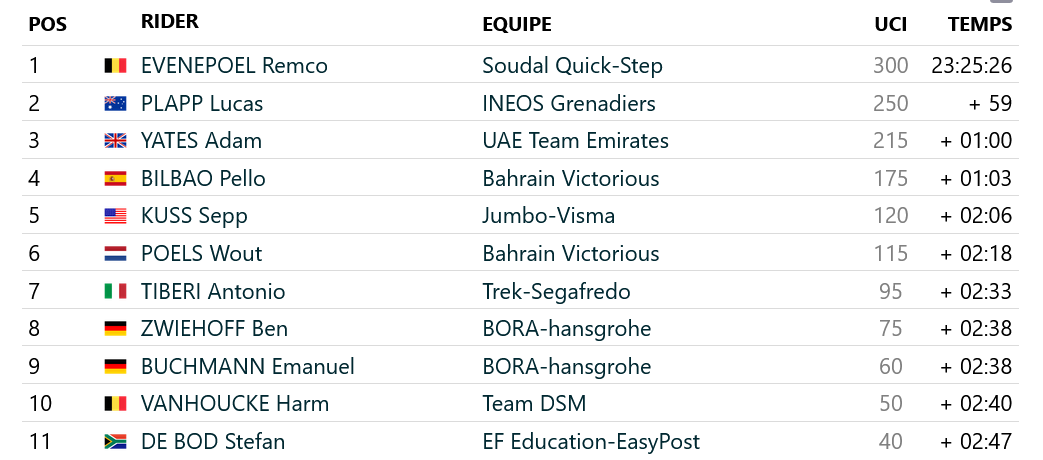This screenshot has height=460, width=1043.
Task: Open BUCHMANN Emanuel's rider link
Action: [x=248, y=367]
